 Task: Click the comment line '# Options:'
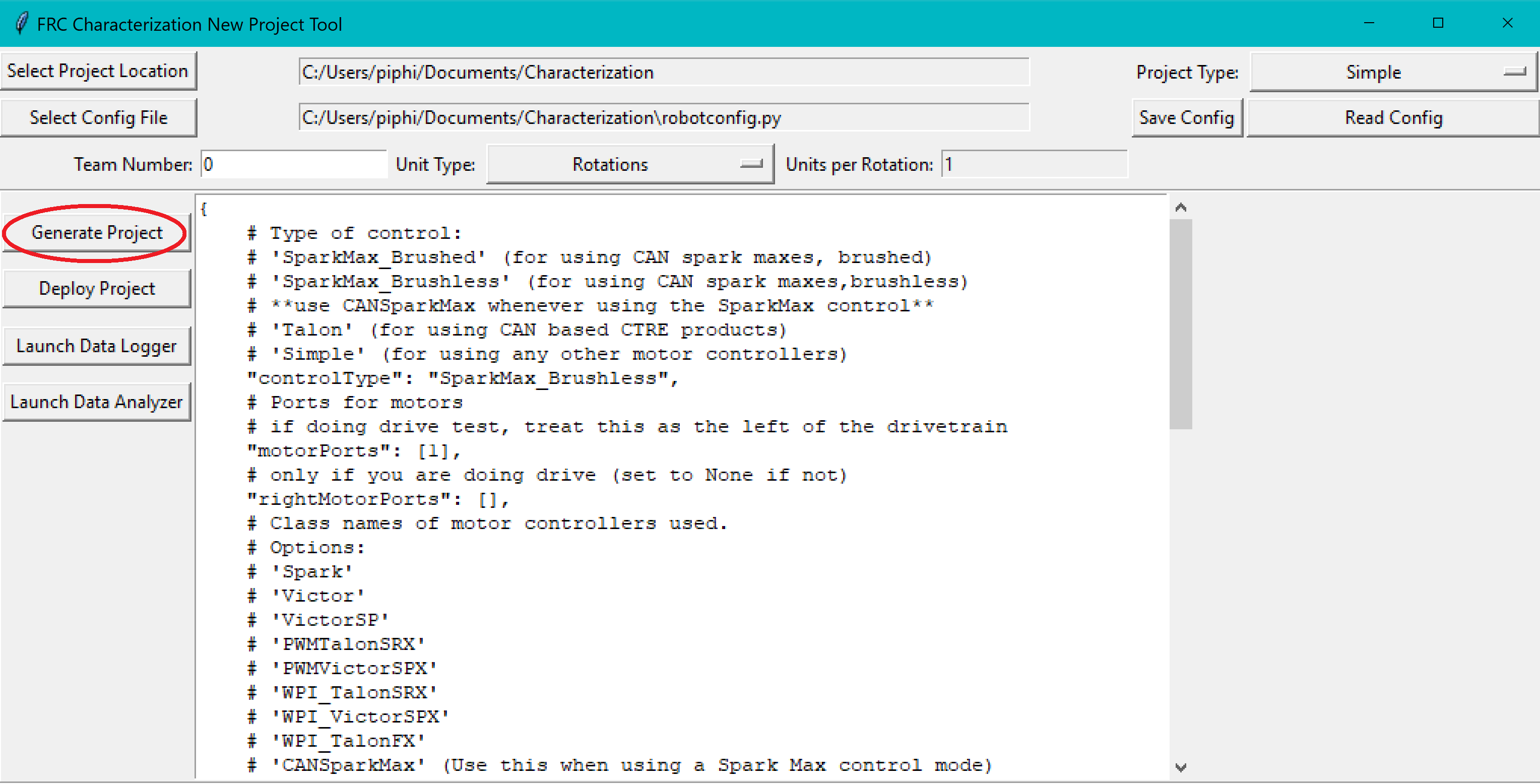point(305,547)
